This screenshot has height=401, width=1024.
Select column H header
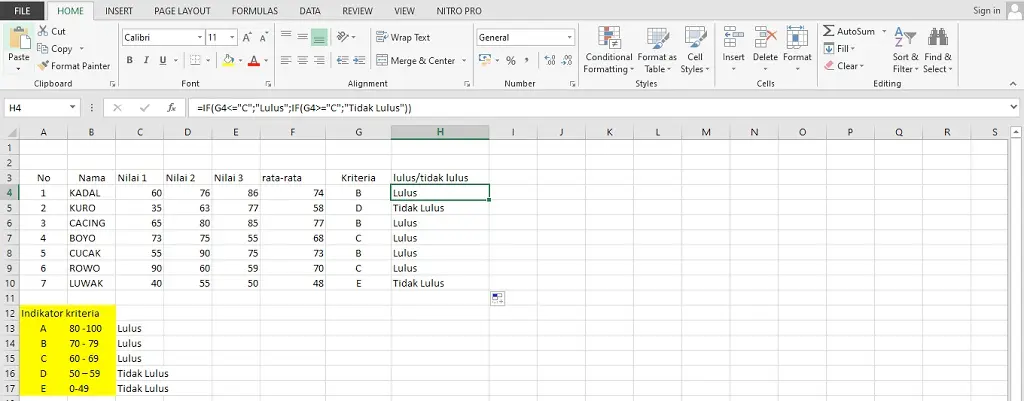(440, 132)
